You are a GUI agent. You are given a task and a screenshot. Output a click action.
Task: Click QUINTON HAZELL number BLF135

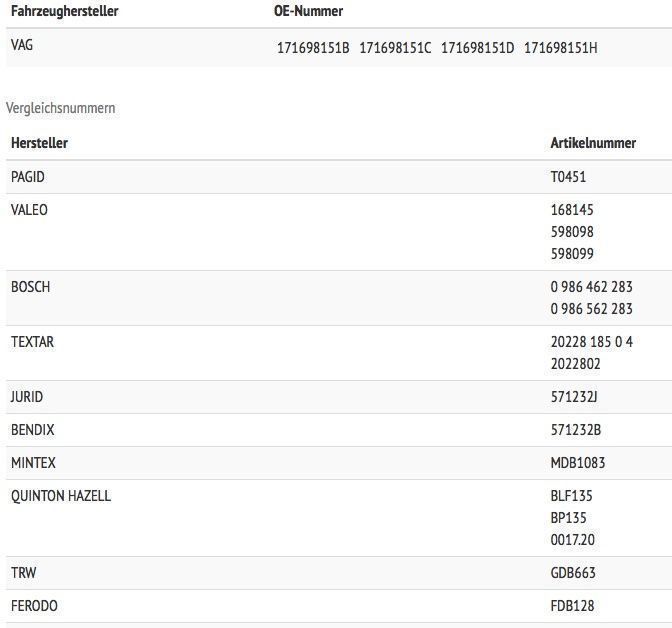(571, 496)
